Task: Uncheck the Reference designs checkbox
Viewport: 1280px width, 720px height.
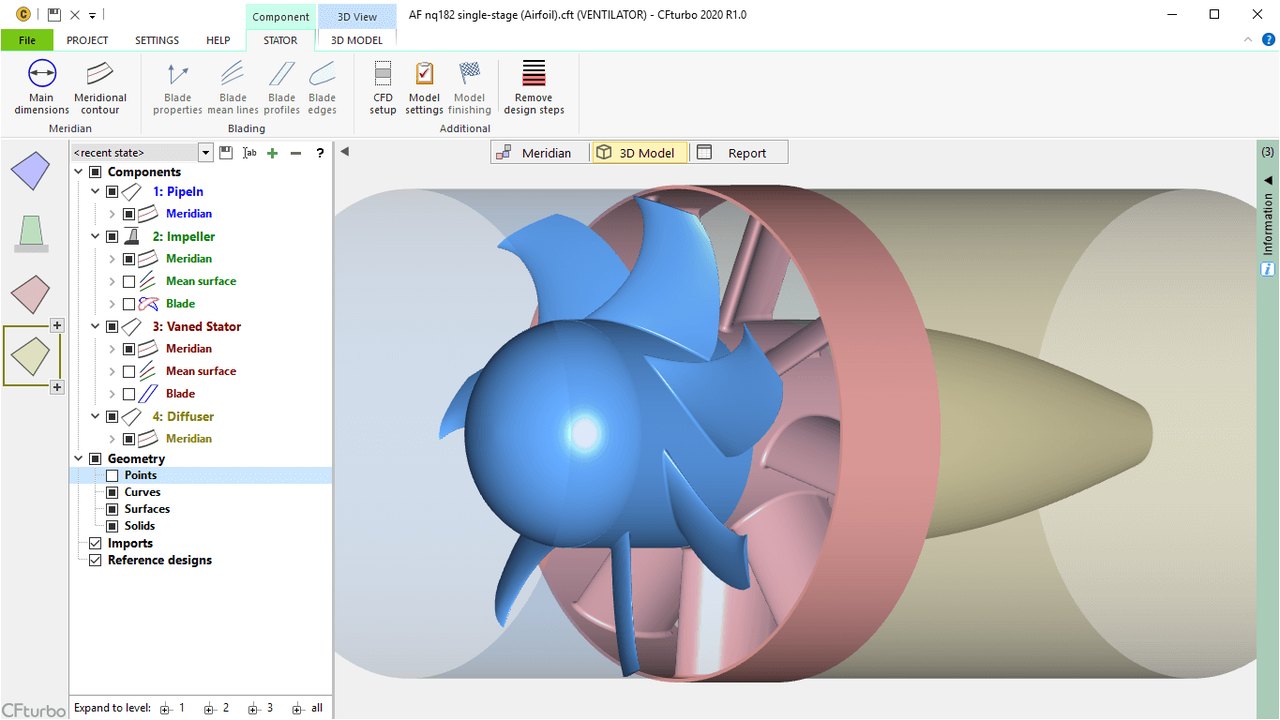Action: pyautogui.click(x=95, y=561)
